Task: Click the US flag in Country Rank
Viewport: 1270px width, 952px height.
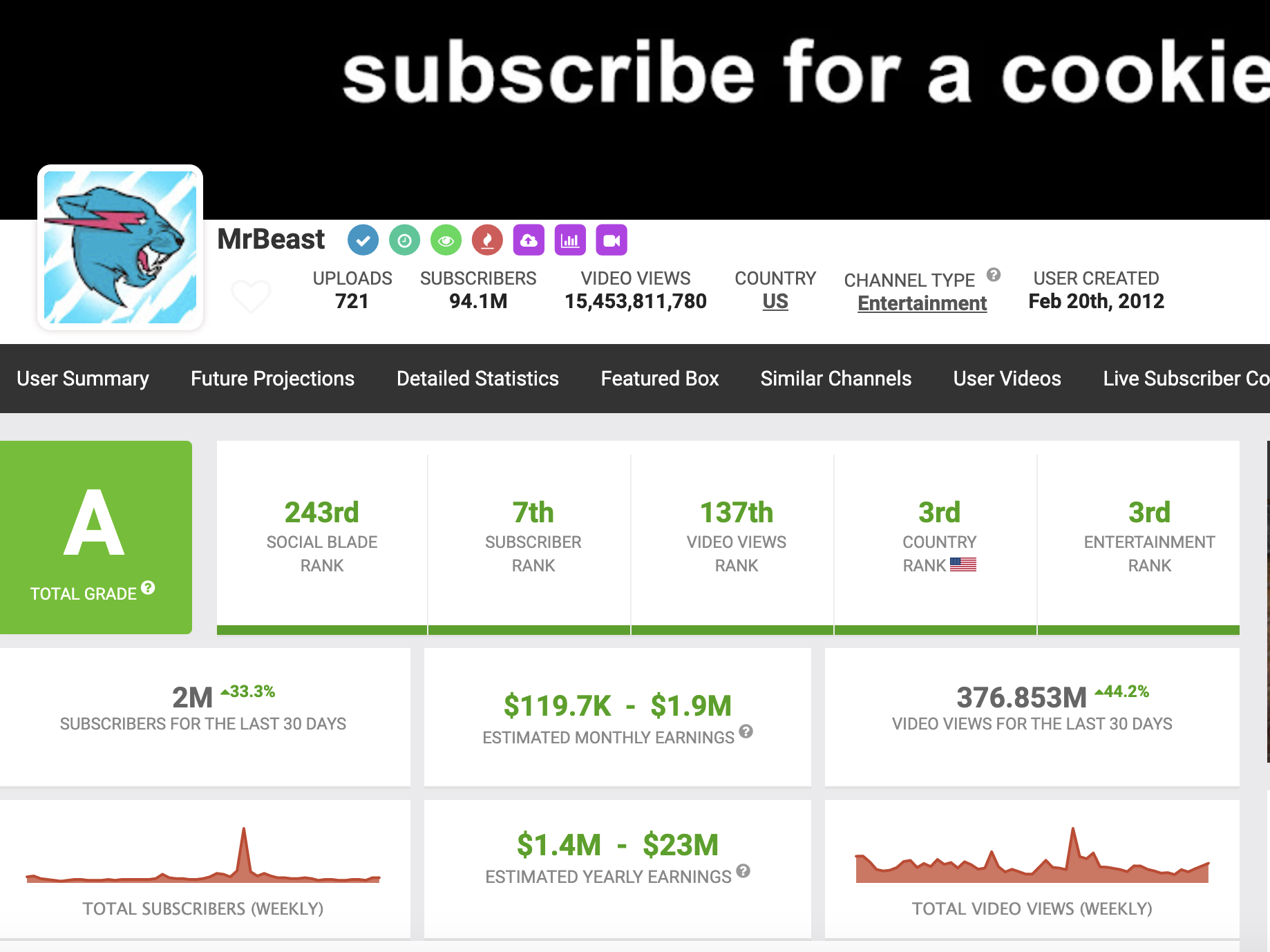Action: coord(963,564)
